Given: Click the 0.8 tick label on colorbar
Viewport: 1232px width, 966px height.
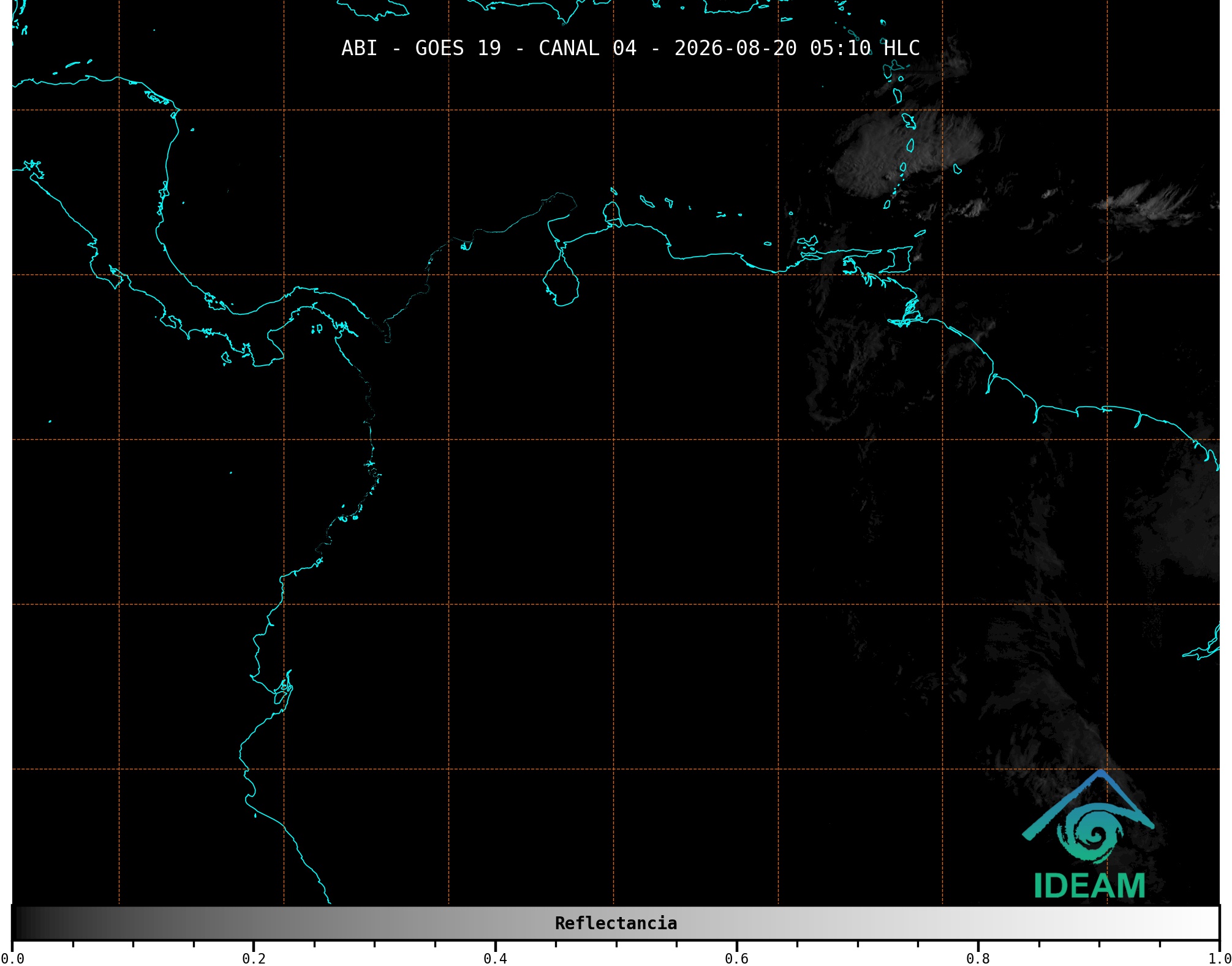Looking at the screenshot, I should 978,958.
